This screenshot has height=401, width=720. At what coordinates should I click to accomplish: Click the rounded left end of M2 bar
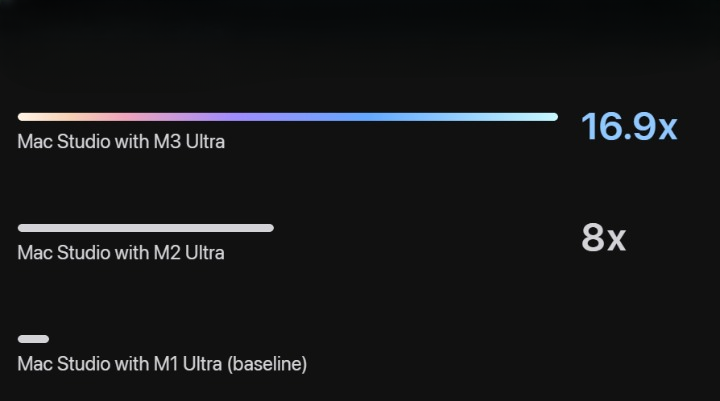(22, 228)
